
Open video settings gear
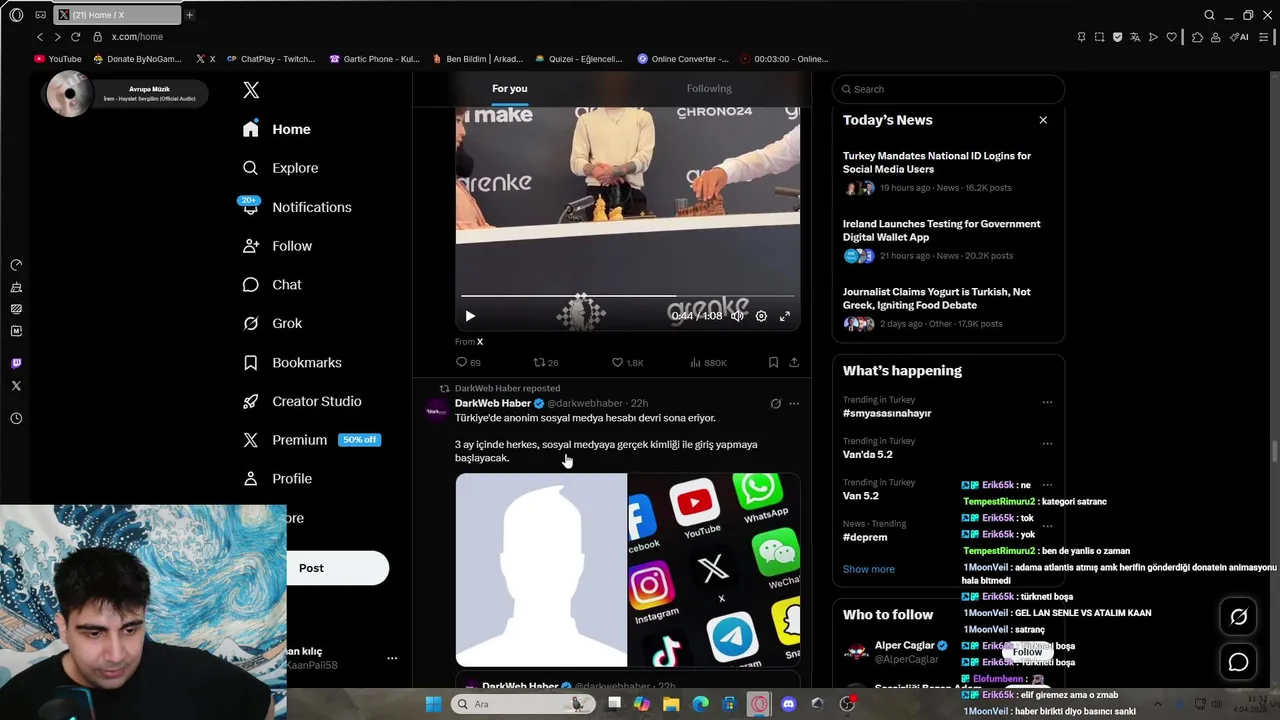(761, 316)
